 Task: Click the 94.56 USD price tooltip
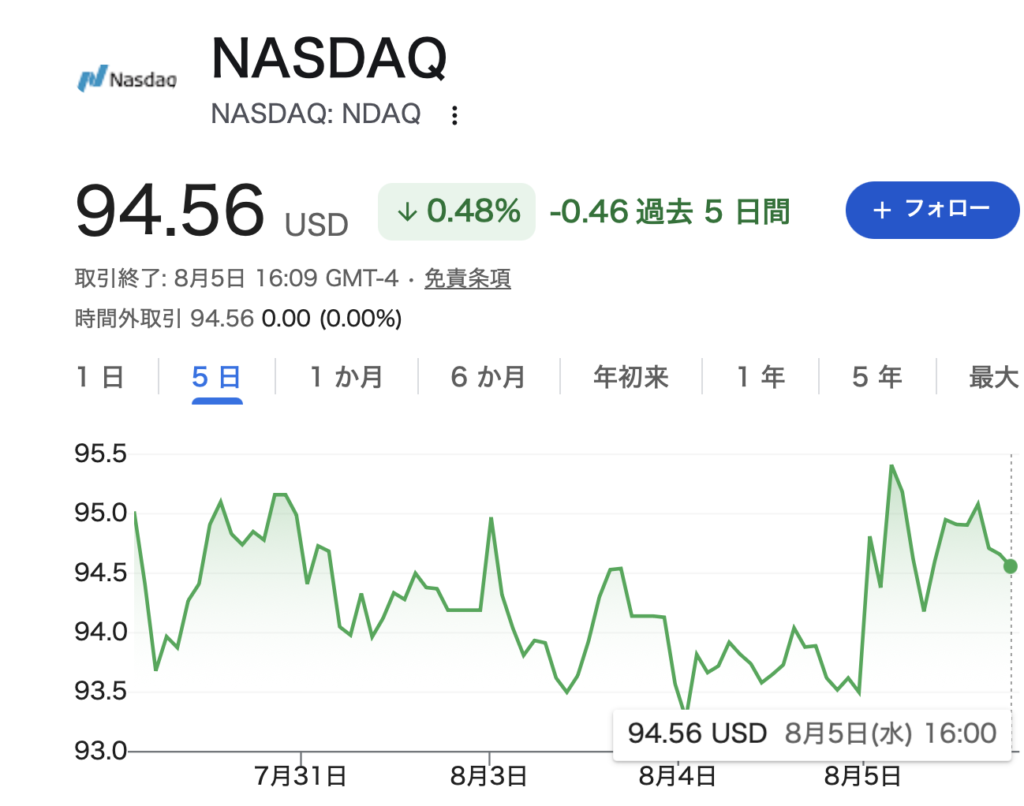pos(812,733)
